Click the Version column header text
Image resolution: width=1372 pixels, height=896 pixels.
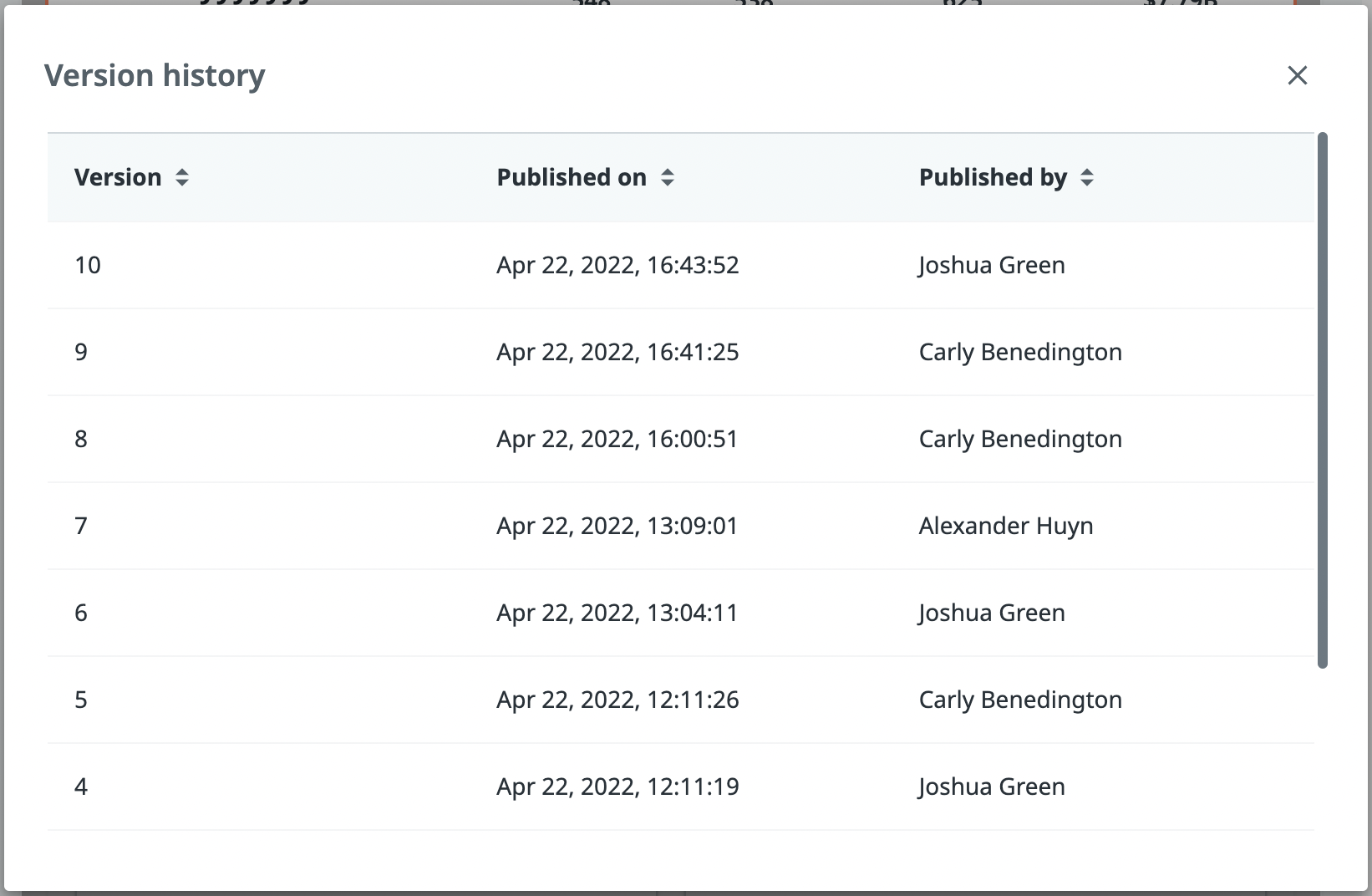pos(118,177)
